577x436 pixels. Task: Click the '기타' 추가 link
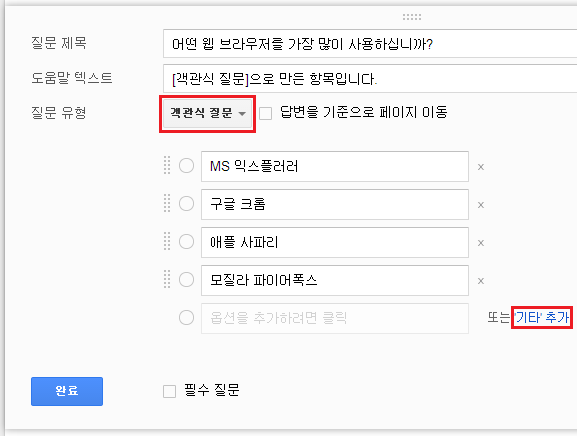pos(542,317)
